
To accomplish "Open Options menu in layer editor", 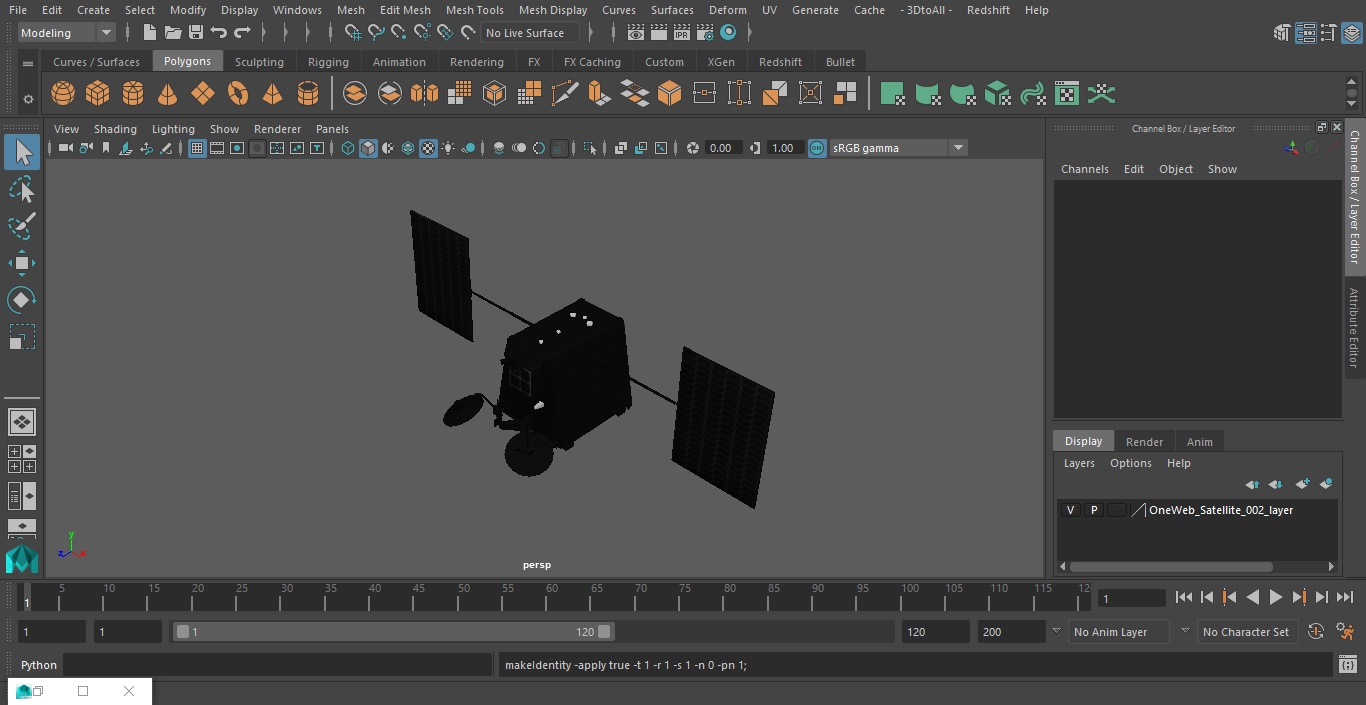I will (x=1131, y=463).
